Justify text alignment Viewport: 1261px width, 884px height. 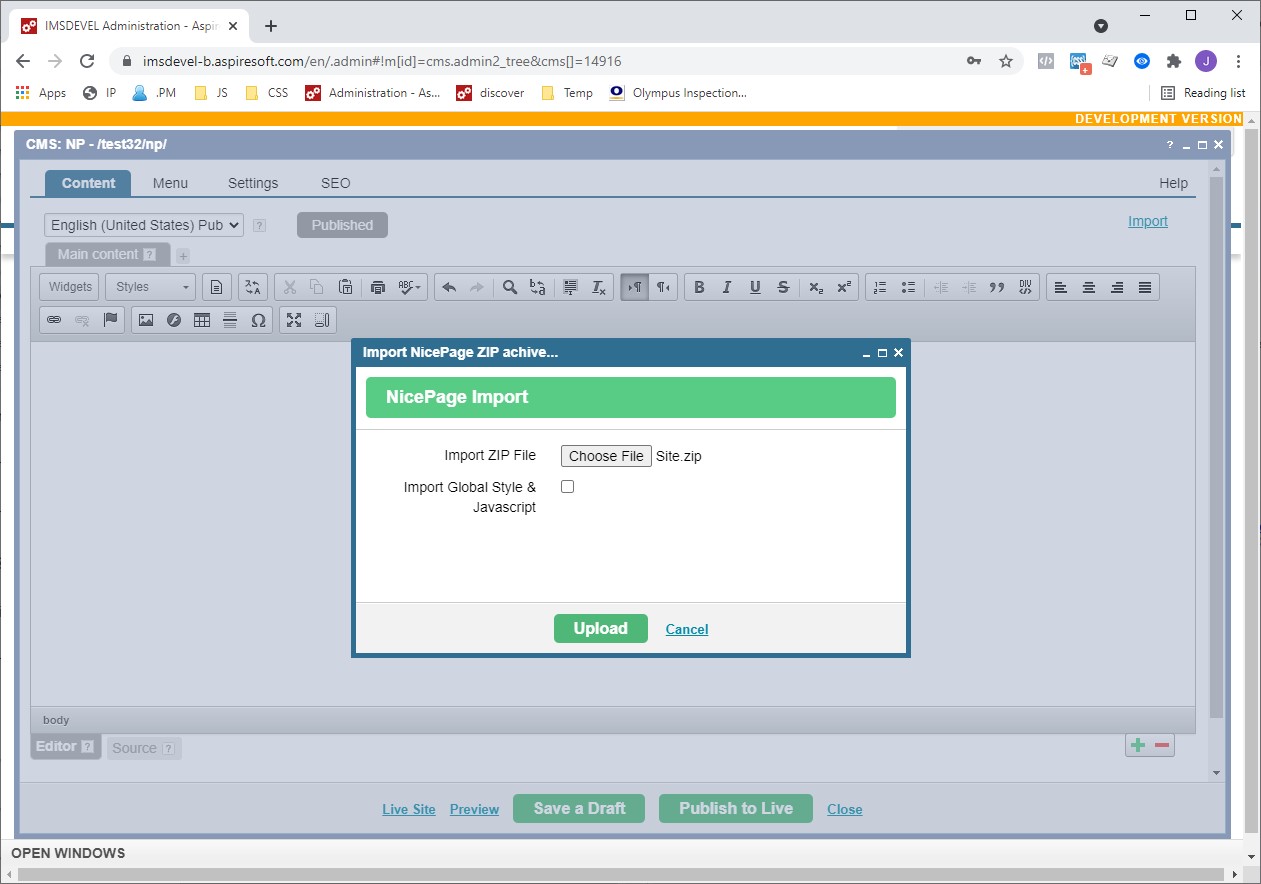click(1145, 288)
